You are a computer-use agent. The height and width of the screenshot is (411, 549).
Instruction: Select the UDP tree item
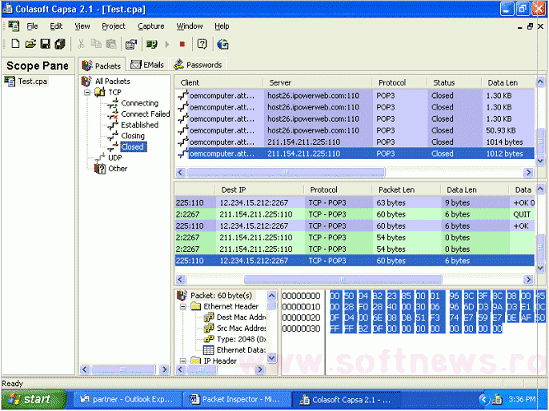click(x=115, y=158)
